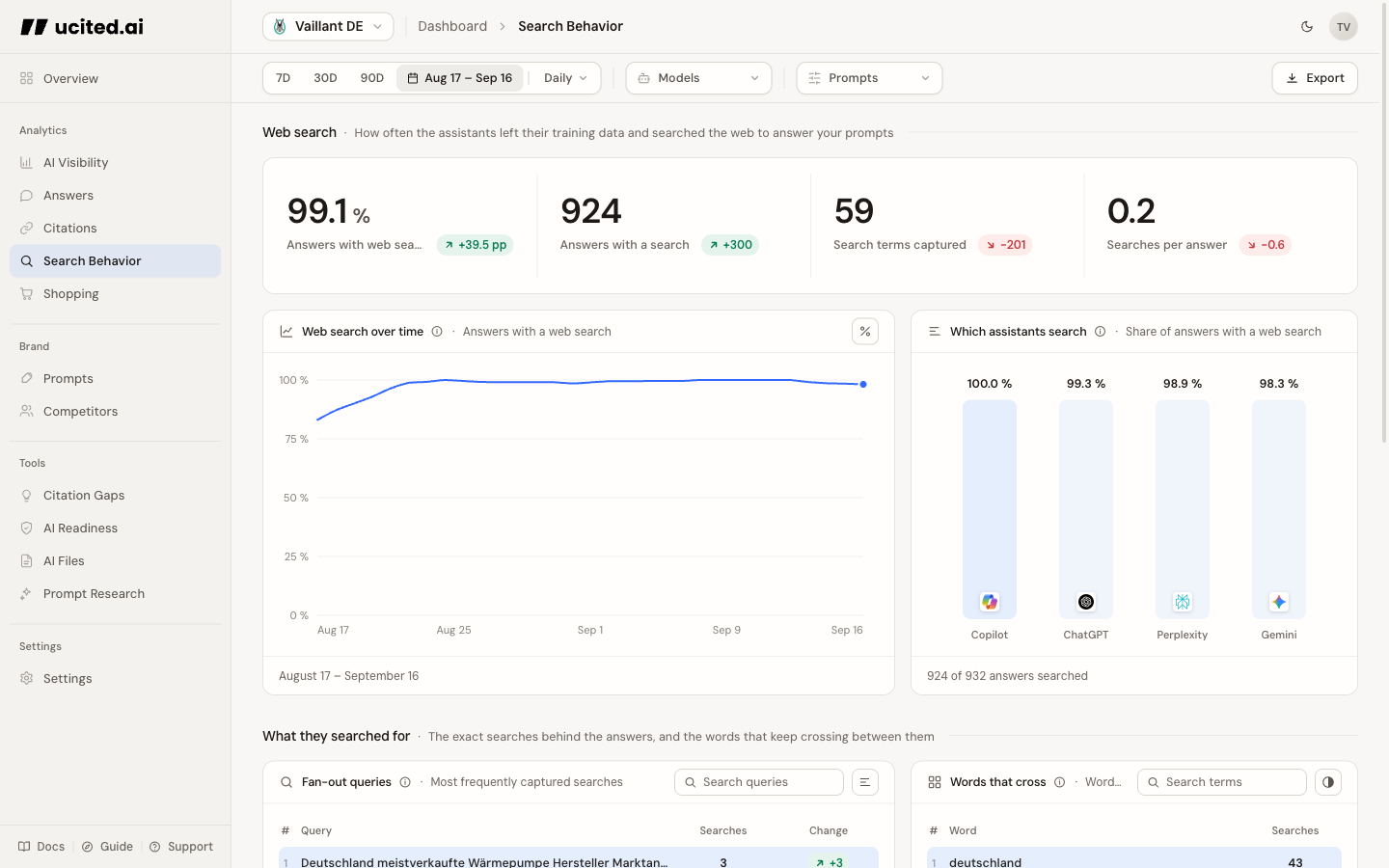Focus the Search queries input field
This screenshot has width=1389, height=868.
759,782
